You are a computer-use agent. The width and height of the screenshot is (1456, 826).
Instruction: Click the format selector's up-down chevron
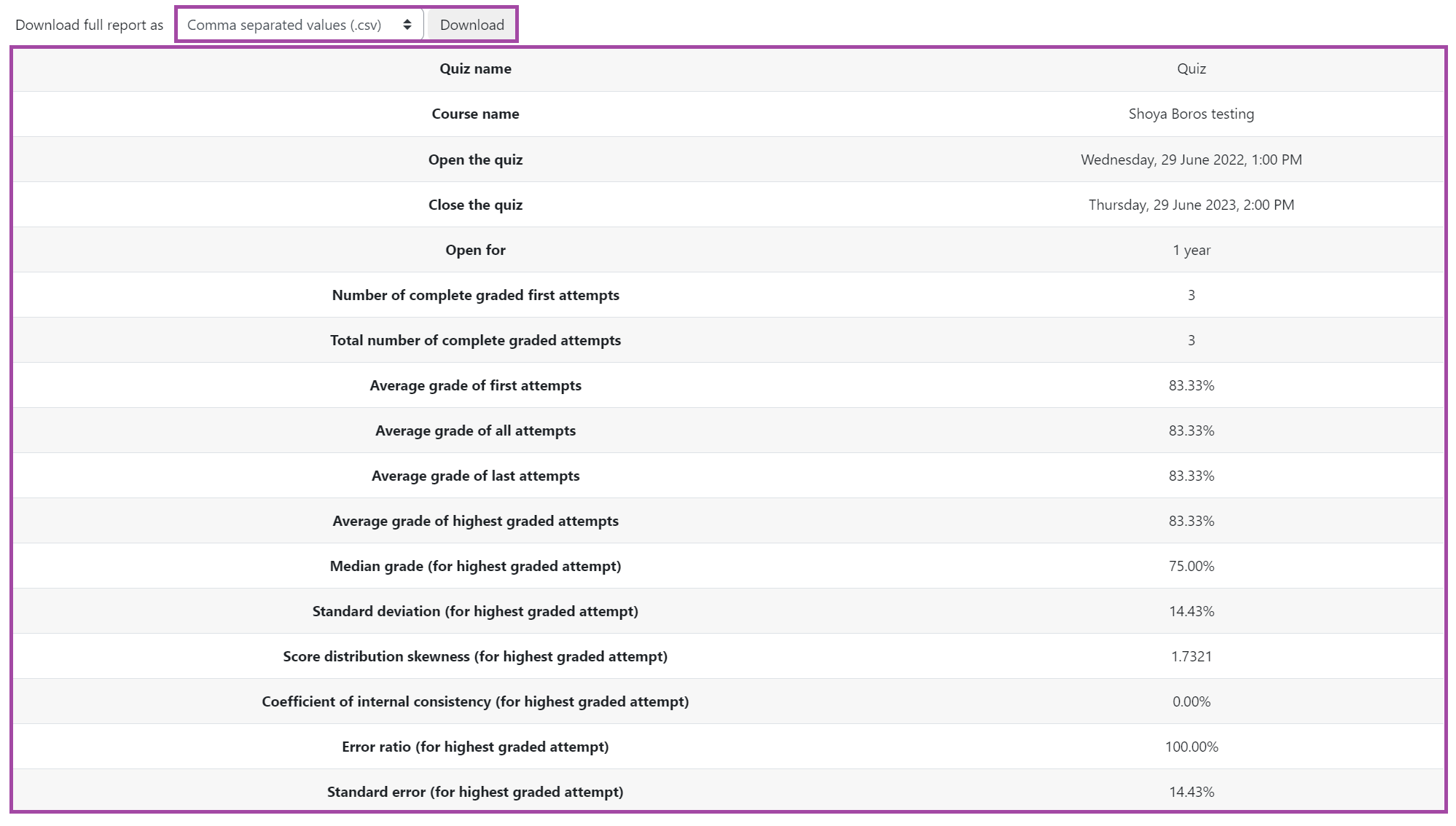tap(408, 24)
